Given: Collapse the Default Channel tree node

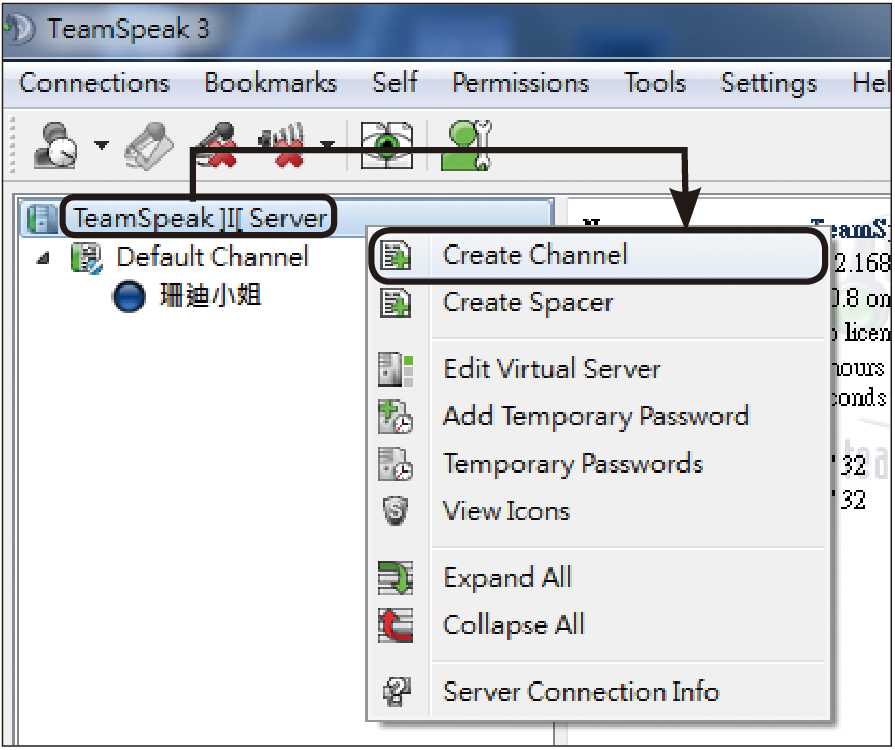Looking at the screenshot, I should (43, 259).
